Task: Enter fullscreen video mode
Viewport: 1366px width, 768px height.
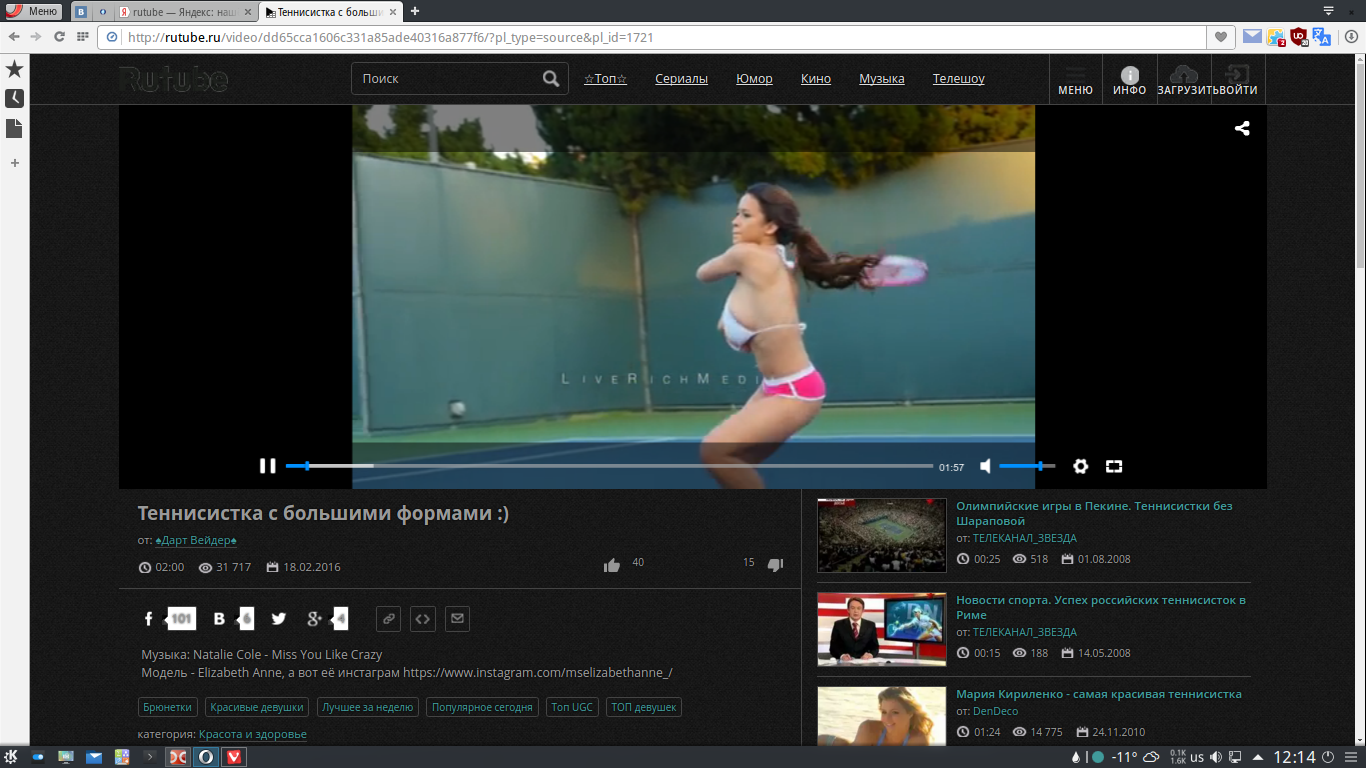Action: [1114, 466]
